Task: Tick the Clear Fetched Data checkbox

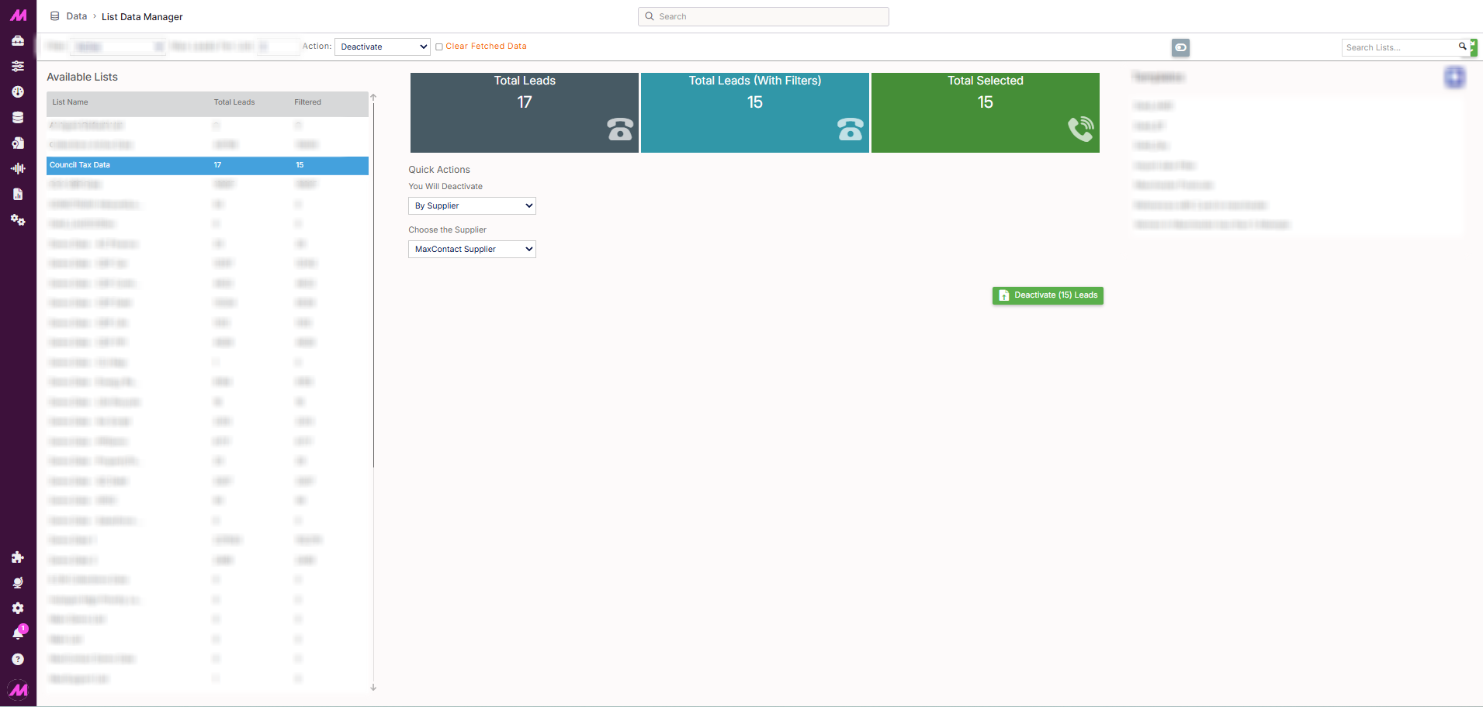Action: [439, 47]
